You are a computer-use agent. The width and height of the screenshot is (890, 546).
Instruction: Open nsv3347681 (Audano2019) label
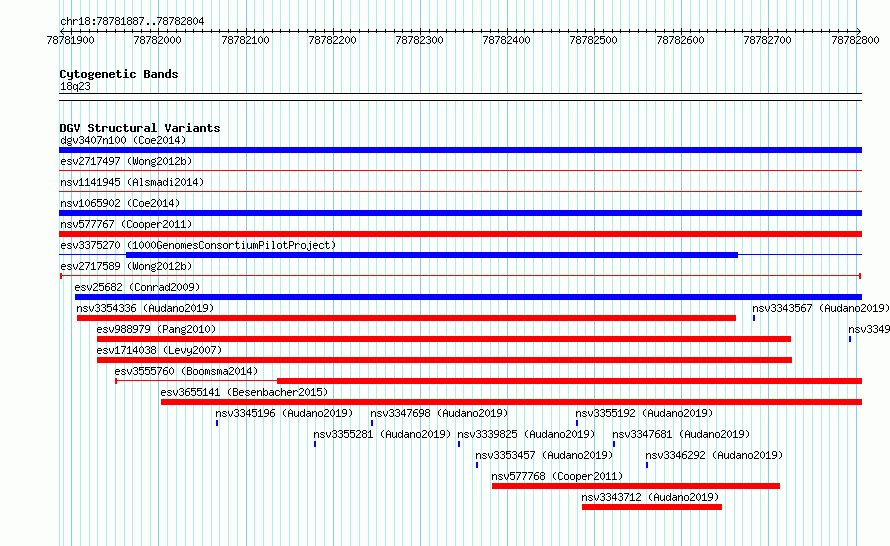tap(681, 434)
